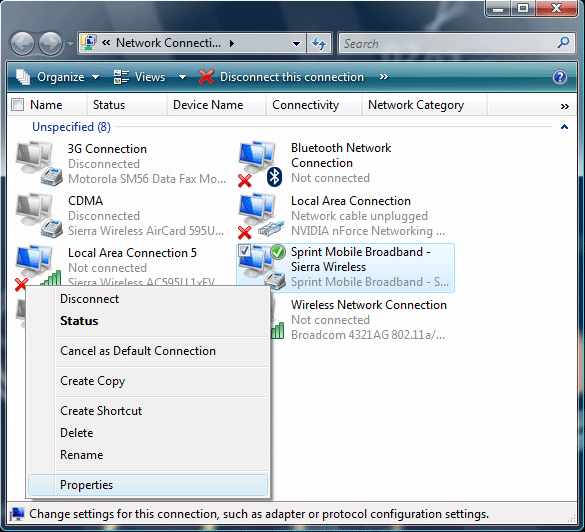Choose Create Copy in the context menu

point(148,381)
